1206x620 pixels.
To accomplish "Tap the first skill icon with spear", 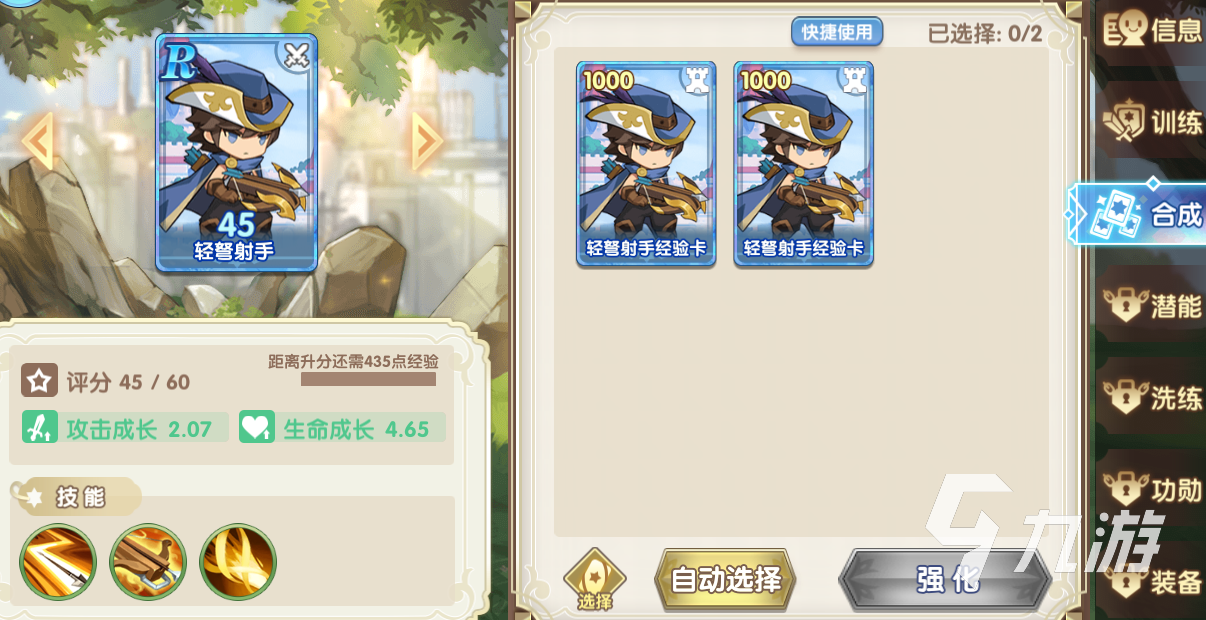I will coord(57,562).
